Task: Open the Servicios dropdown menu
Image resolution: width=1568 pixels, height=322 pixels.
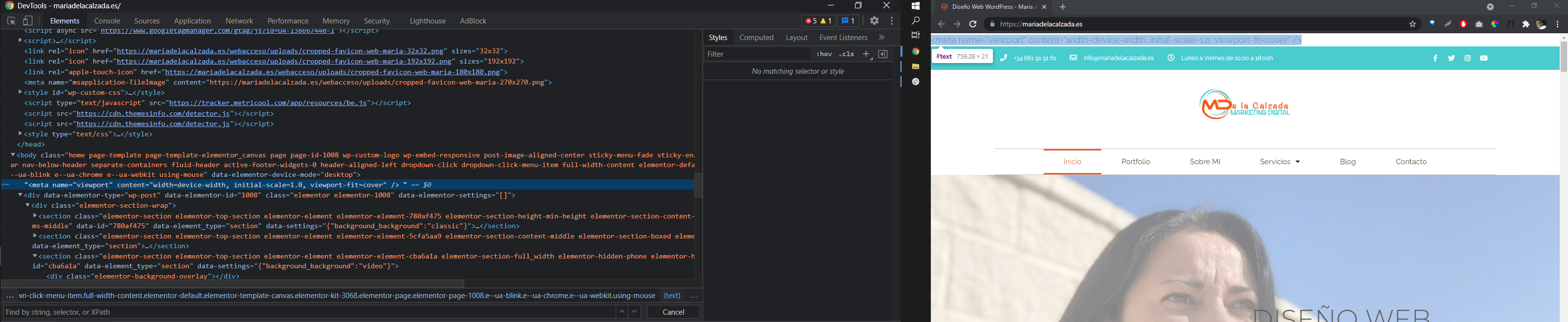Action: click(x=1279, y=162)
